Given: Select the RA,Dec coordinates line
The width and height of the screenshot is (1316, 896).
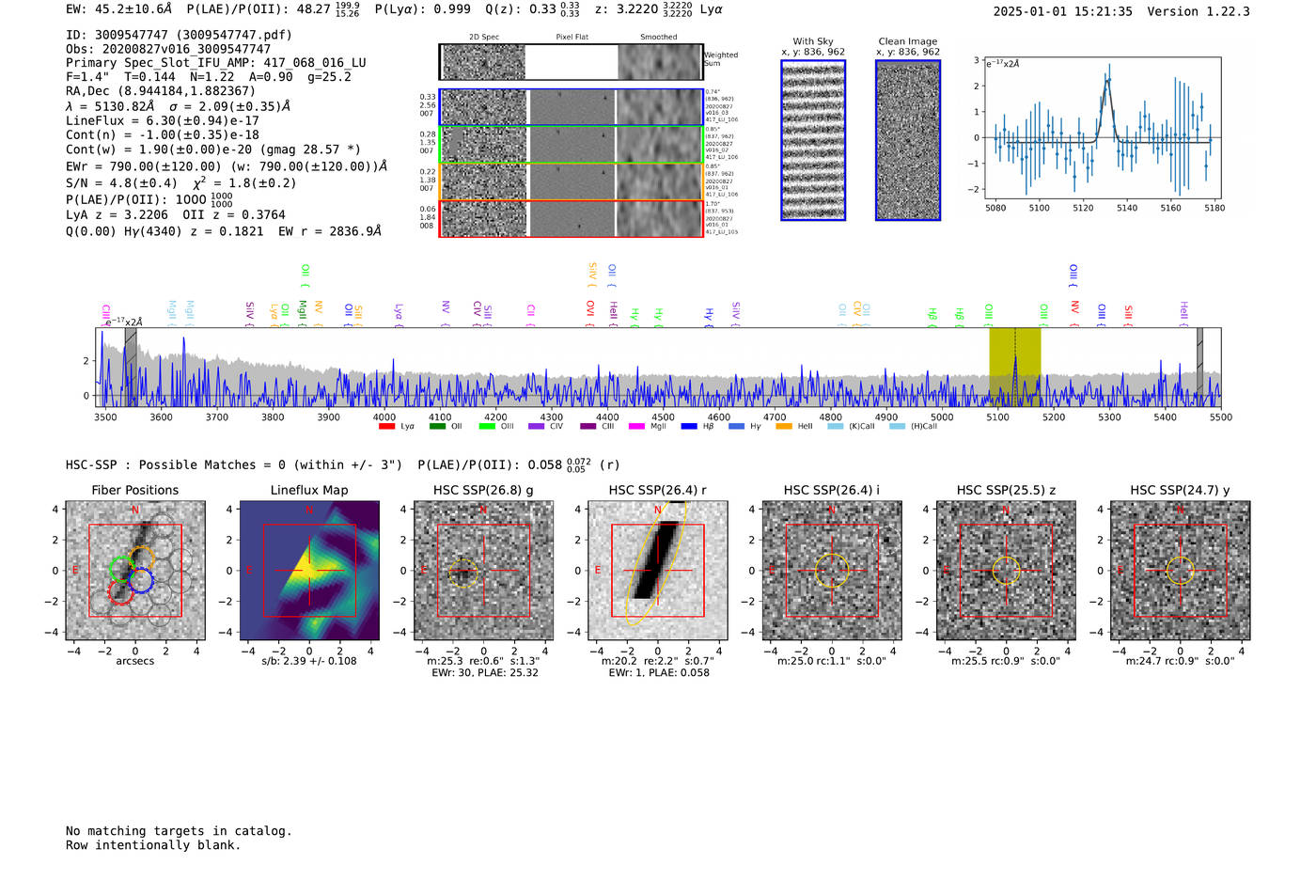Looking at the screenshot, I should click(x=161, y=91).
